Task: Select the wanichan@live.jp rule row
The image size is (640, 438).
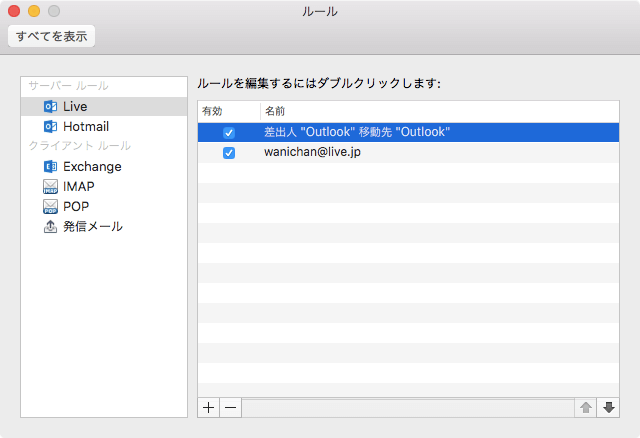Action: click(409, 153)
